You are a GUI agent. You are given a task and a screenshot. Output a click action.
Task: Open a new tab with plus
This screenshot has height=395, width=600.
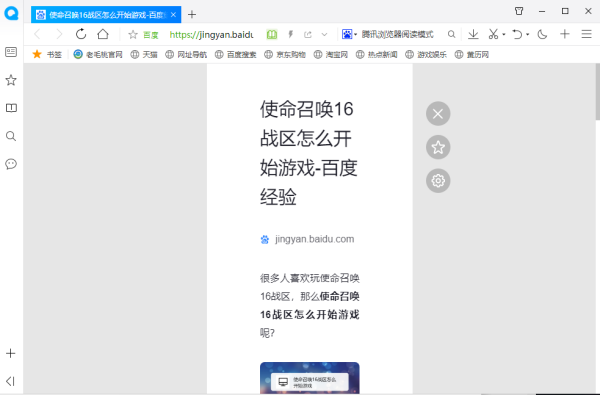click(x=192, y=15)
